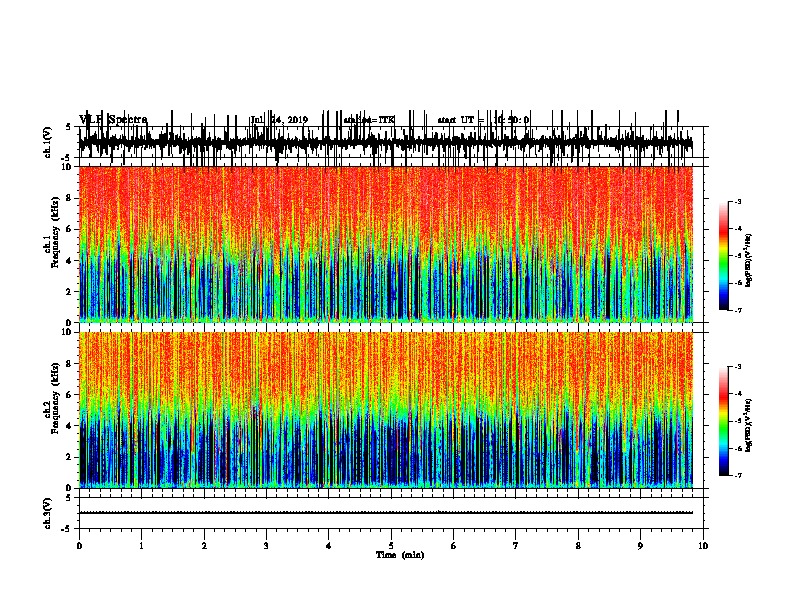792x612 pixels.
Task: Click inside the ch.2 spectrogram plot
Action: (386, 410)
